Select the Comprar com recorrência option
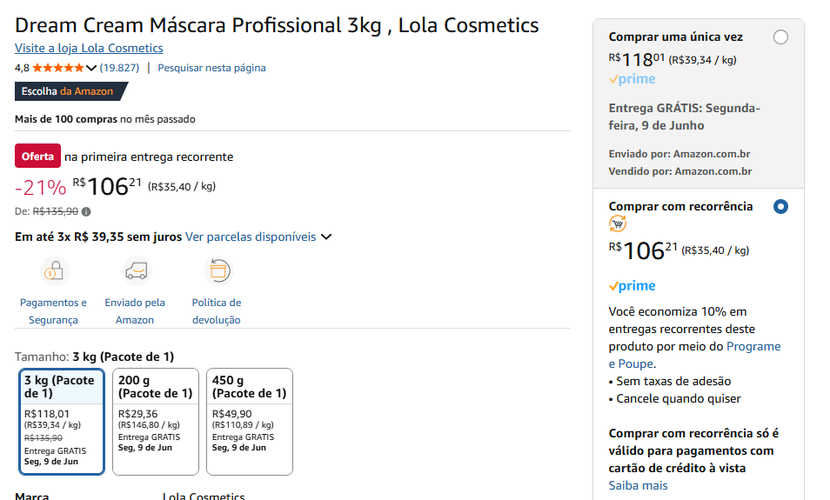 (780, 207)
